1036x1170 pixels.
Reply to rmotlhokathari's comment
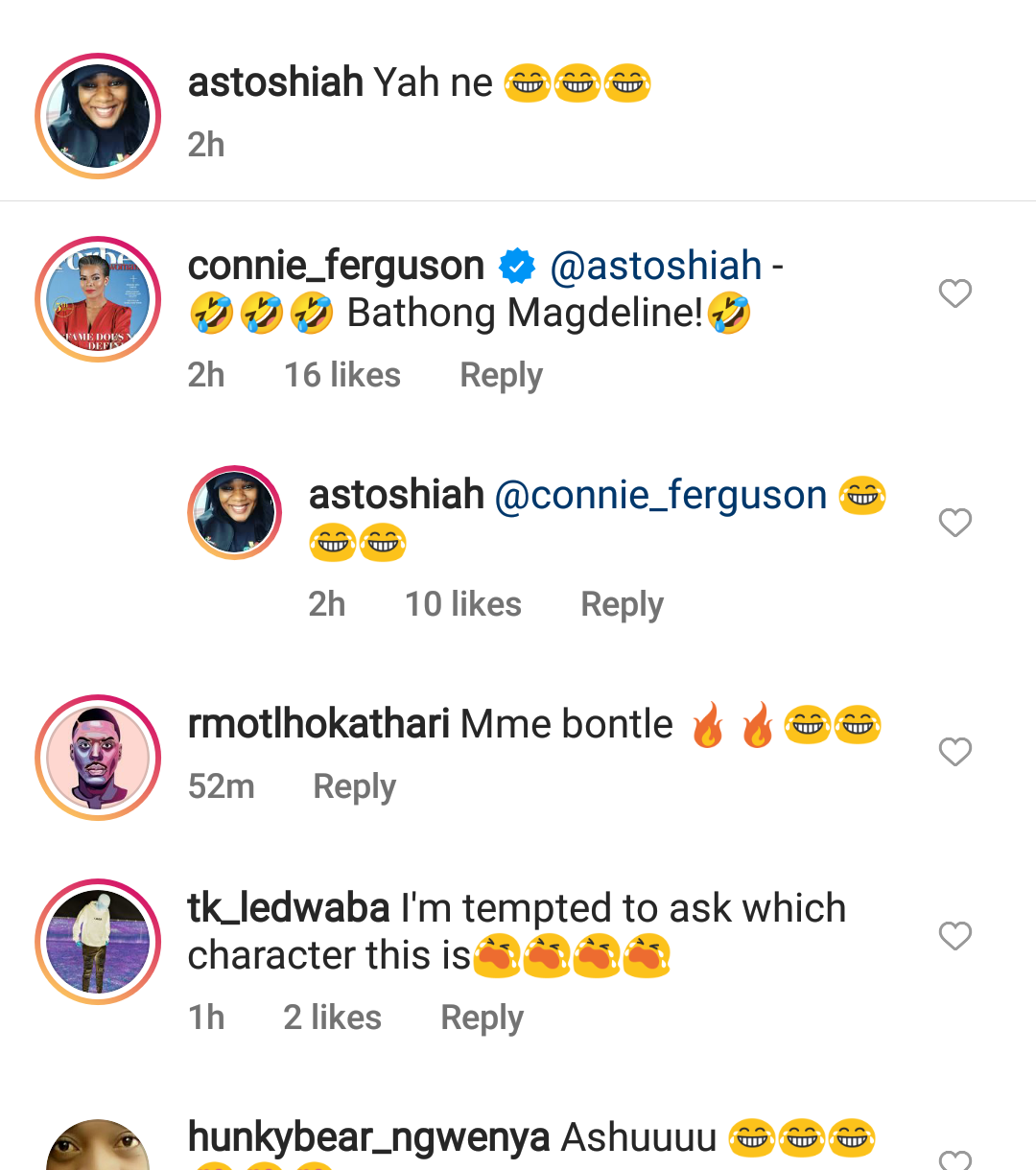click(x=354, y=787)
